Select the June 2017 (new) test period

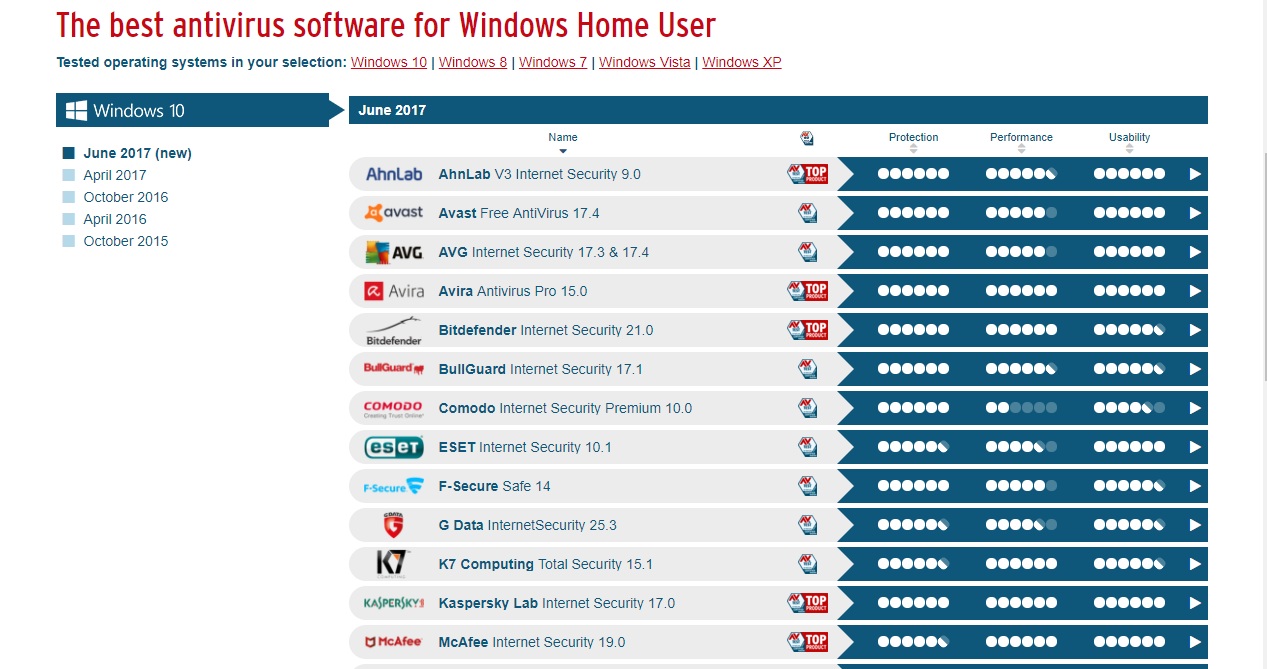[x=137, y=153]
